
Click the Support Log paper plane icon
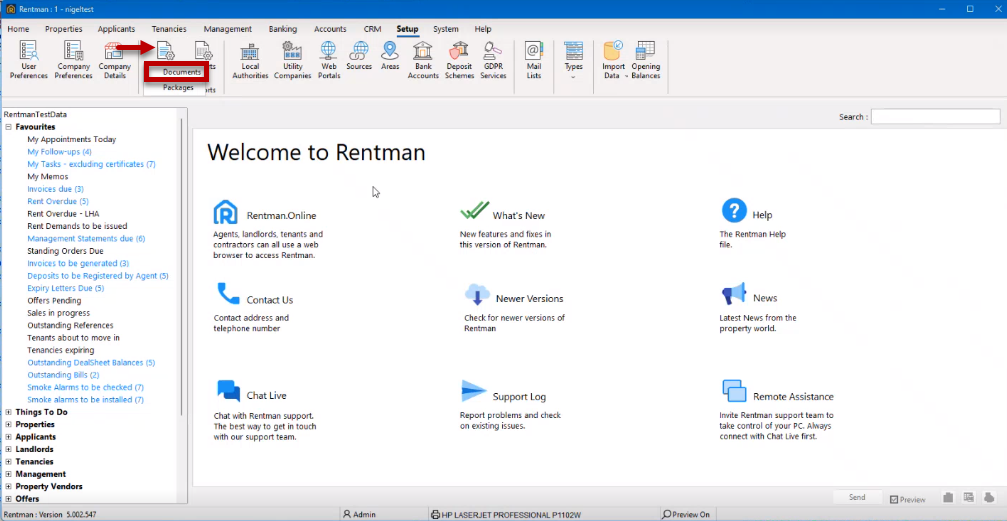(474, 391)
